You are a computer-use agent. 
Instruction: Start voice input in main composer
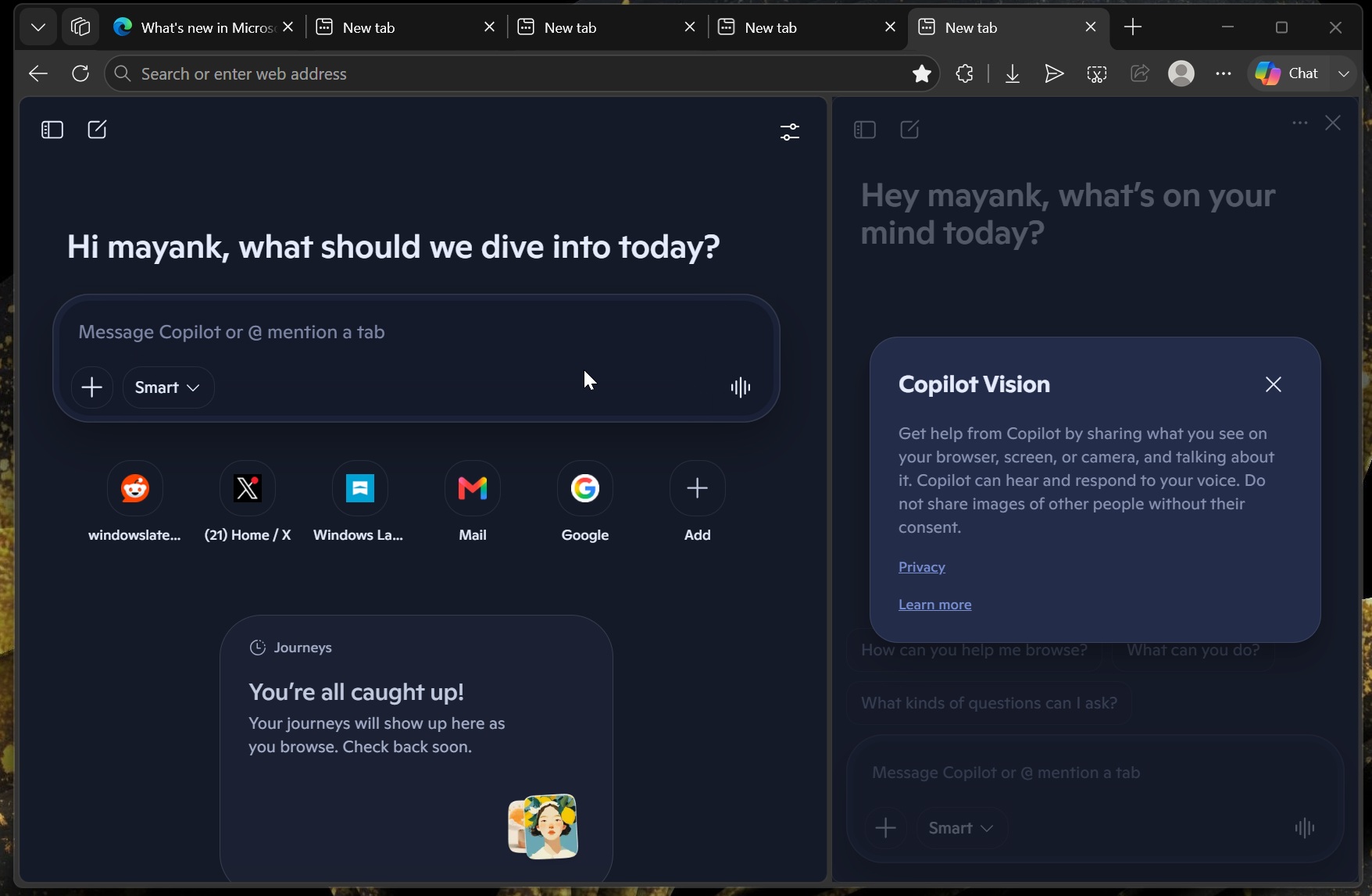741,387
